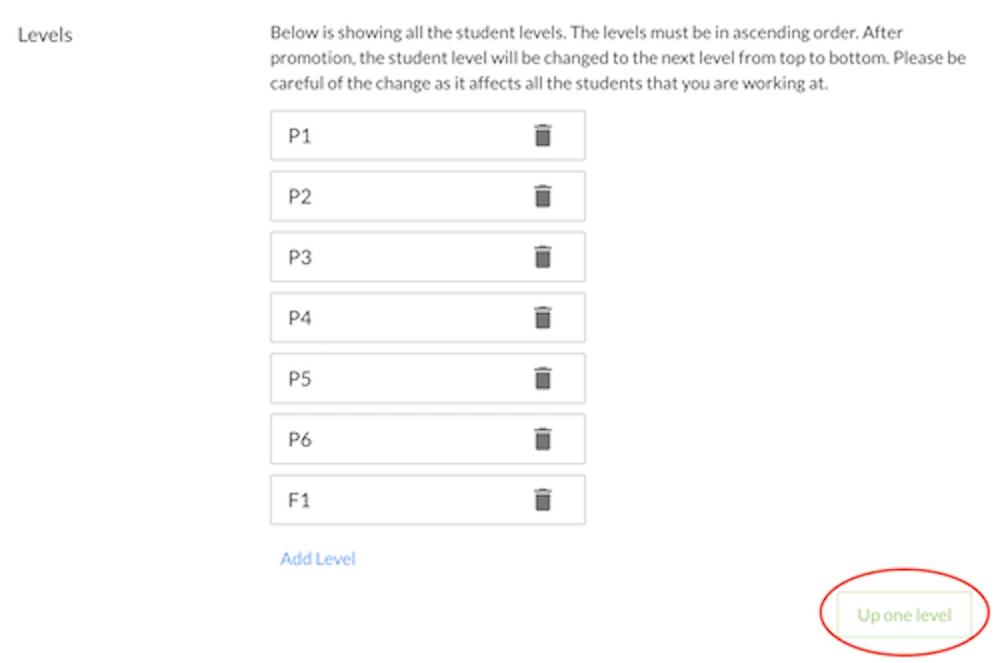Image resolution: width=1000 pixels, height=663 pixels.
Task: Click the trash can next to P6
Action: 543,439
